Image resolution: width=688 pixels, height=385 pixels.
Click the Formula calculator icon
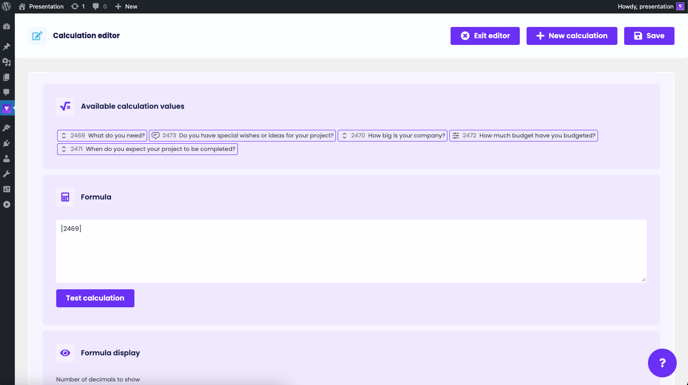[x=65, y=197]
